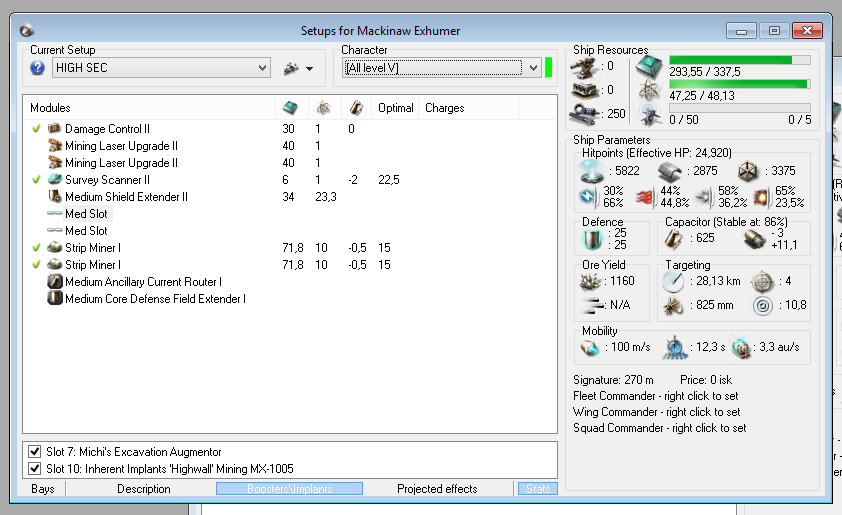This screenshot has width=842, height=515.
Task: Select the first Strip Miner I icon
Action: pyautogui.click(x=54, y=248)
